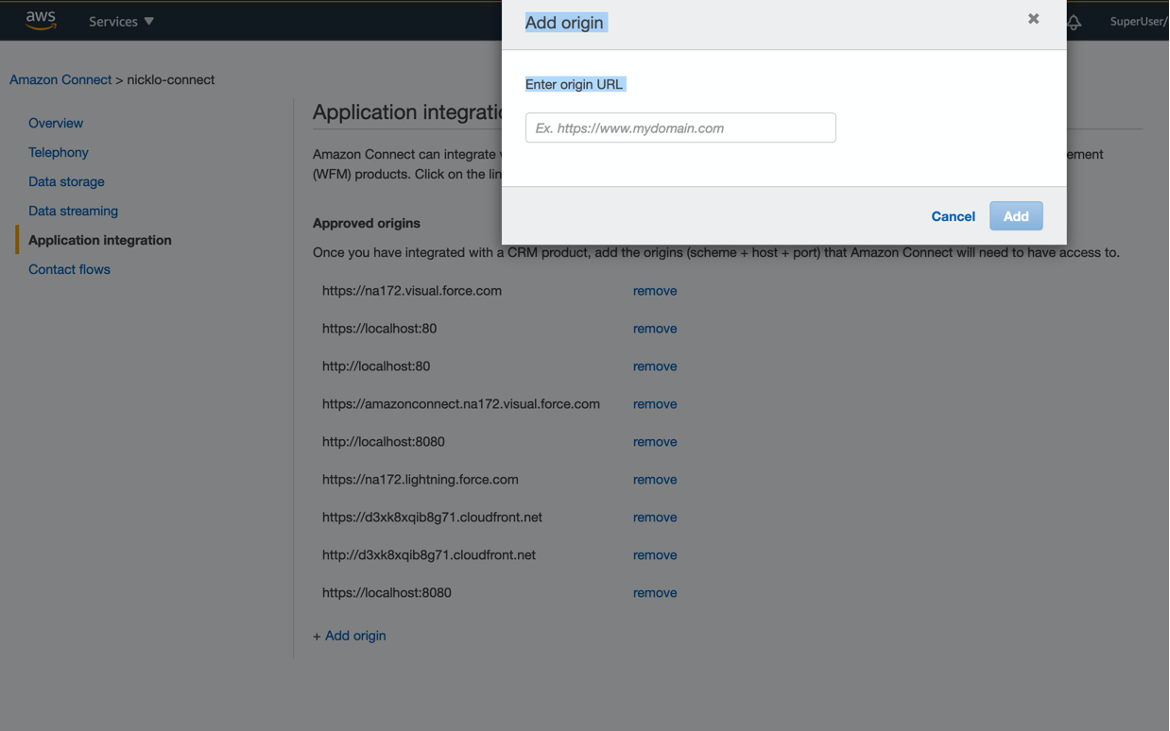This screenshot has width=1170, height=731.
Task: Close the Add origin dialog
Action: 1033,19
